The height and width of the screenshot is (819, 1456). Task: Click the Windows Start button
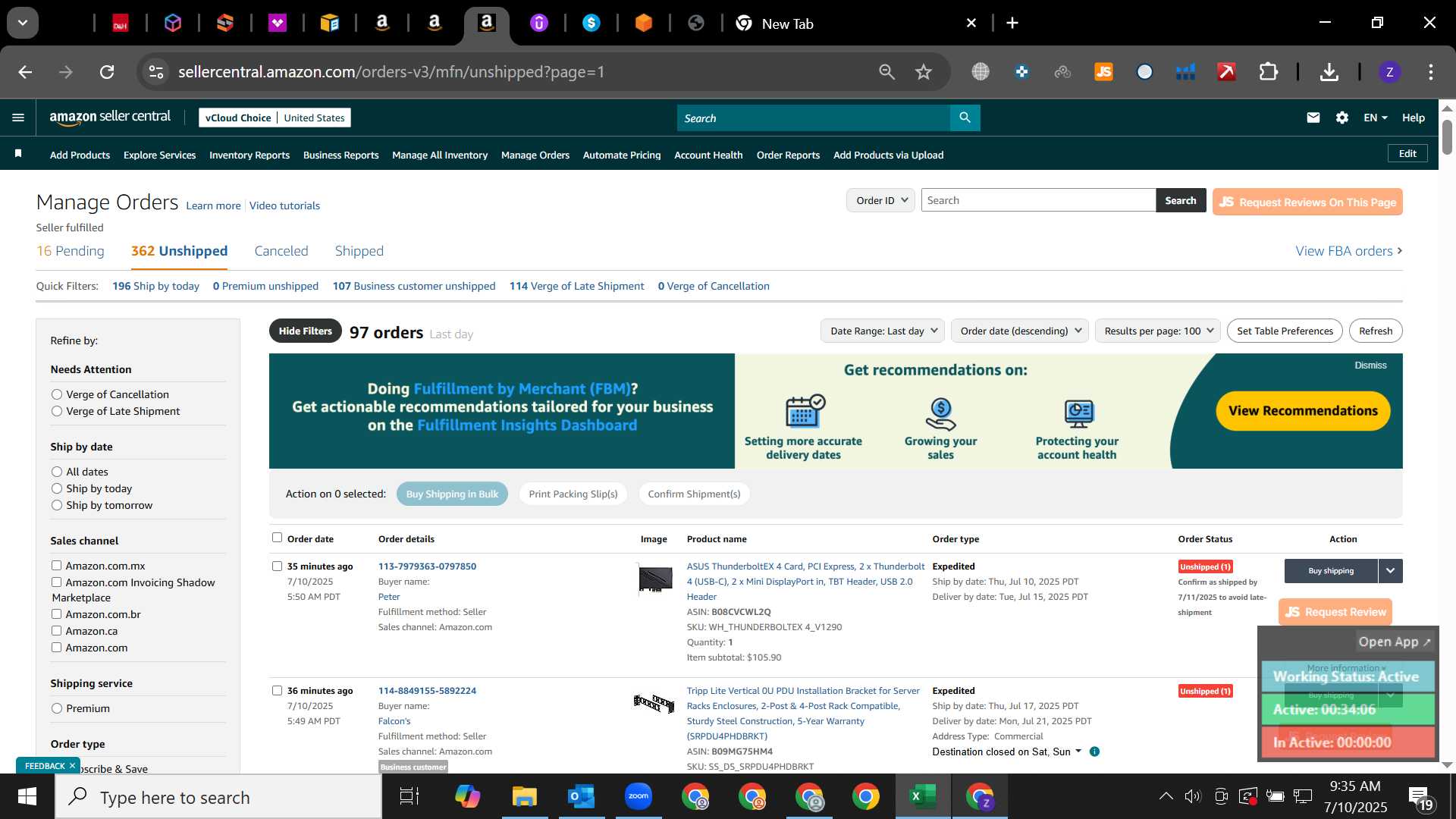tap(27, 797)
